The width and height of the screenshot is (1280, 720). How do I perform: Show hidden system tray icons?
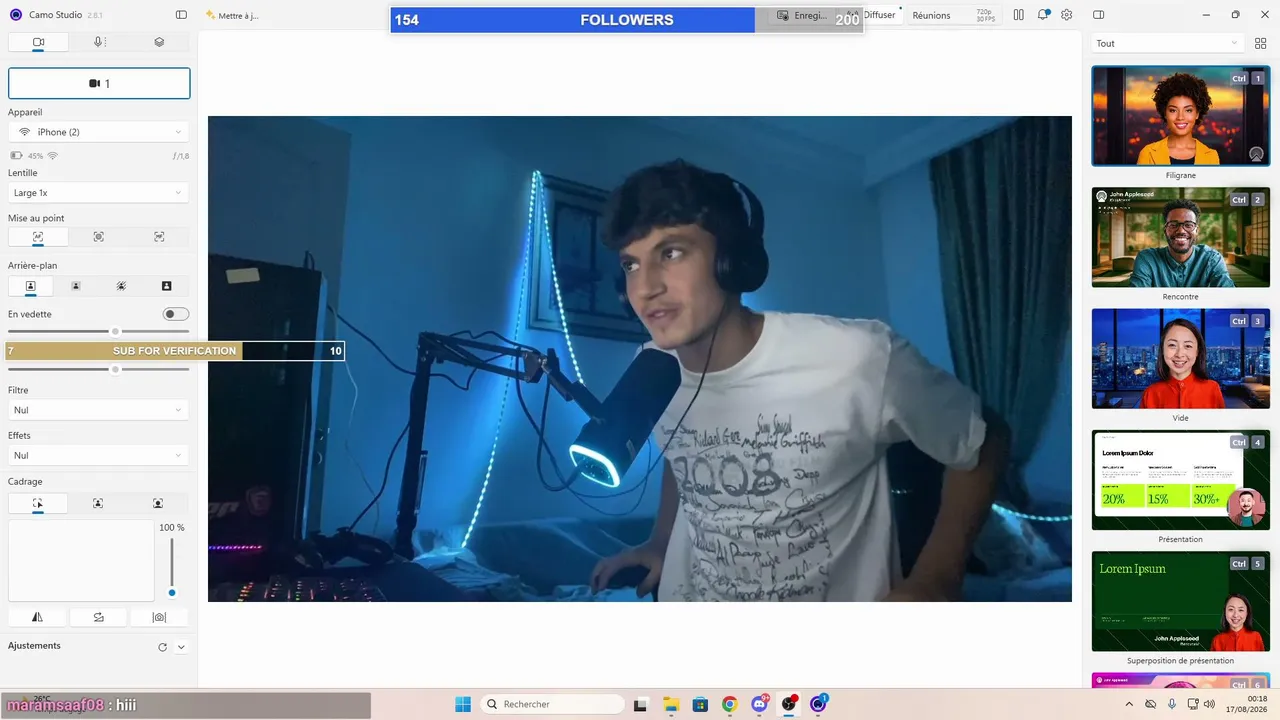(x=1129, y=704)
